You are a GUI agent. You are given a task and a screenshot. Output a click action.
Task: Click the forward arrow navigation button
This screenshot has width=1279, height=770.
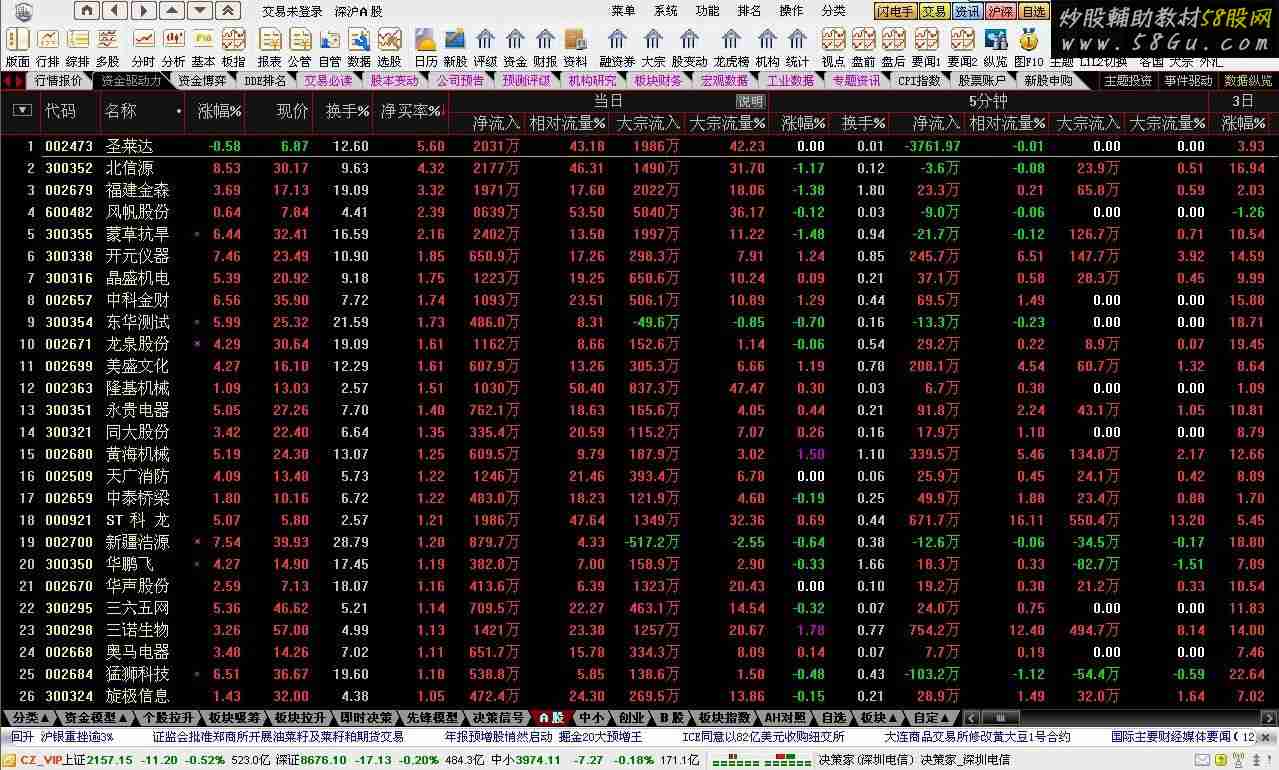pos(143,11)
